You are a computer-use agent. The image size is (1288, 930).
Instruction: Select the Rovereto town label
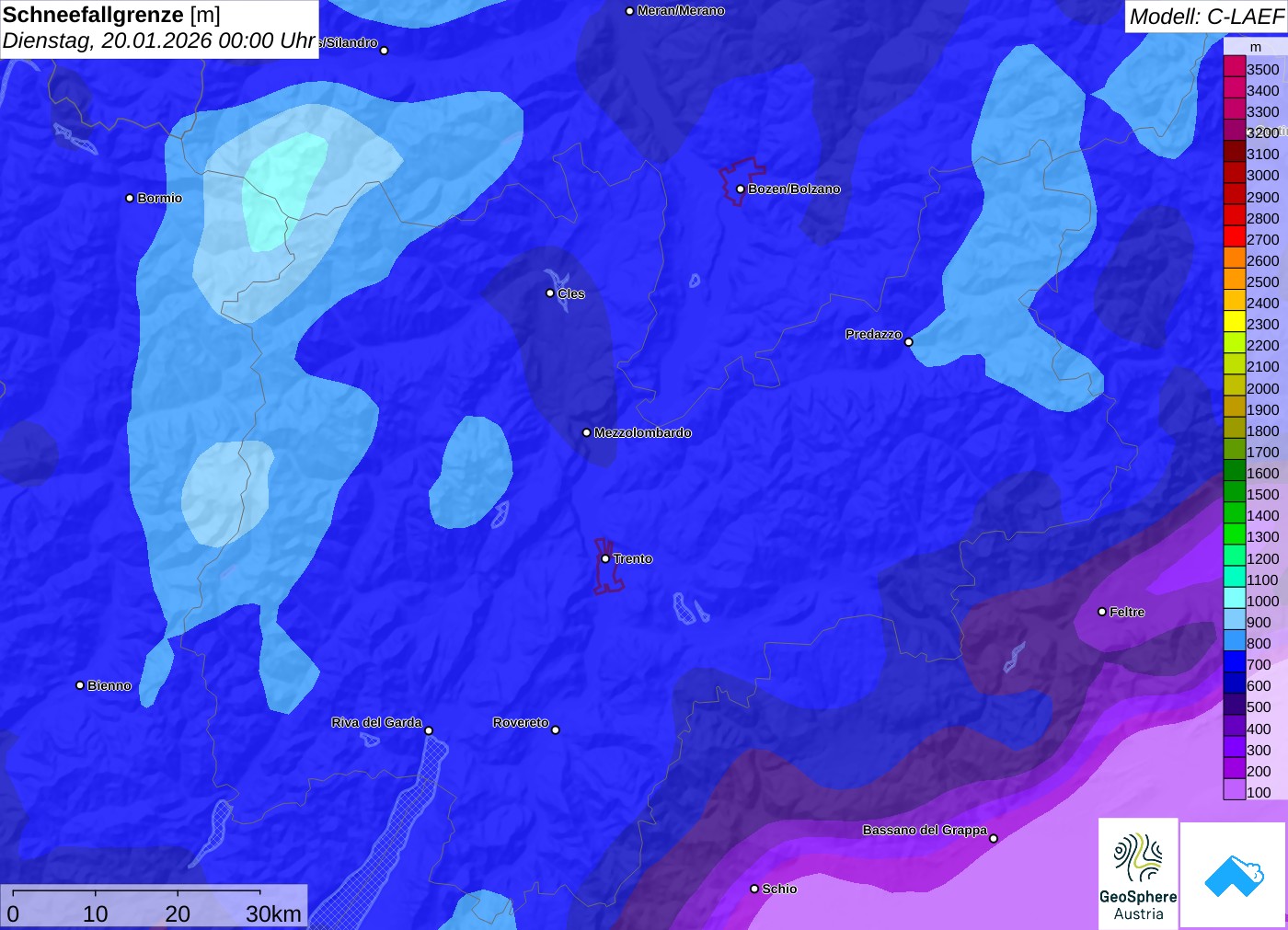(x=521, y=722)
